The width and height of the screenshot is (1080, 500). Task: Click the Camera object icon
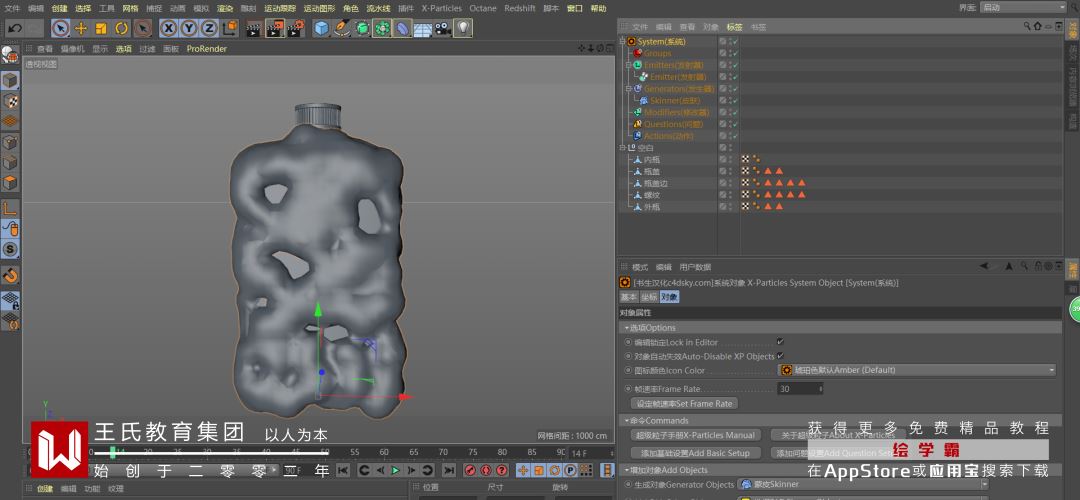pyautogui.click(x=442, y=28)
